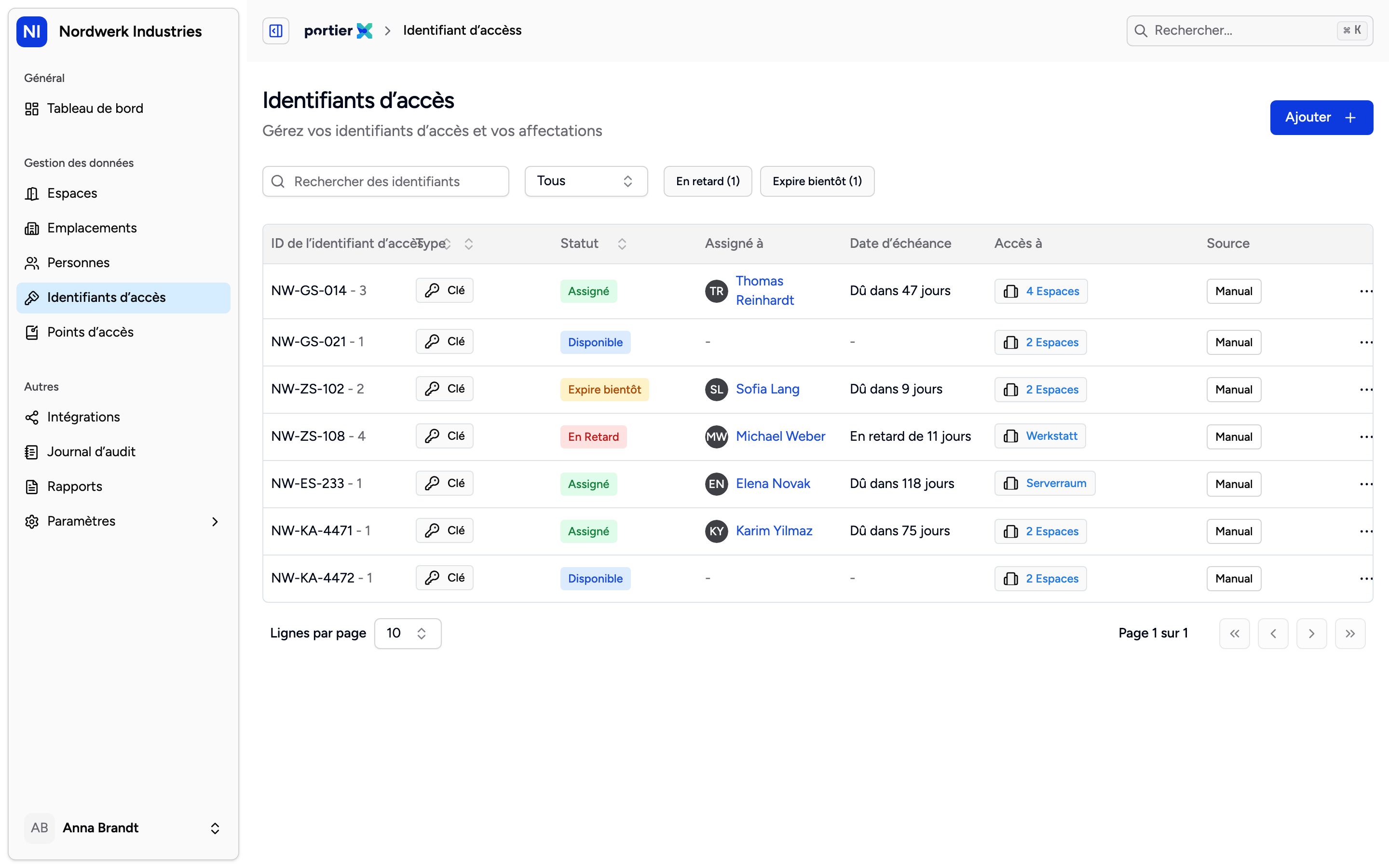Click the AB avatar for Anna Brandt
Viewport: 1389px width, 868px height.
[x=39, y=828]
